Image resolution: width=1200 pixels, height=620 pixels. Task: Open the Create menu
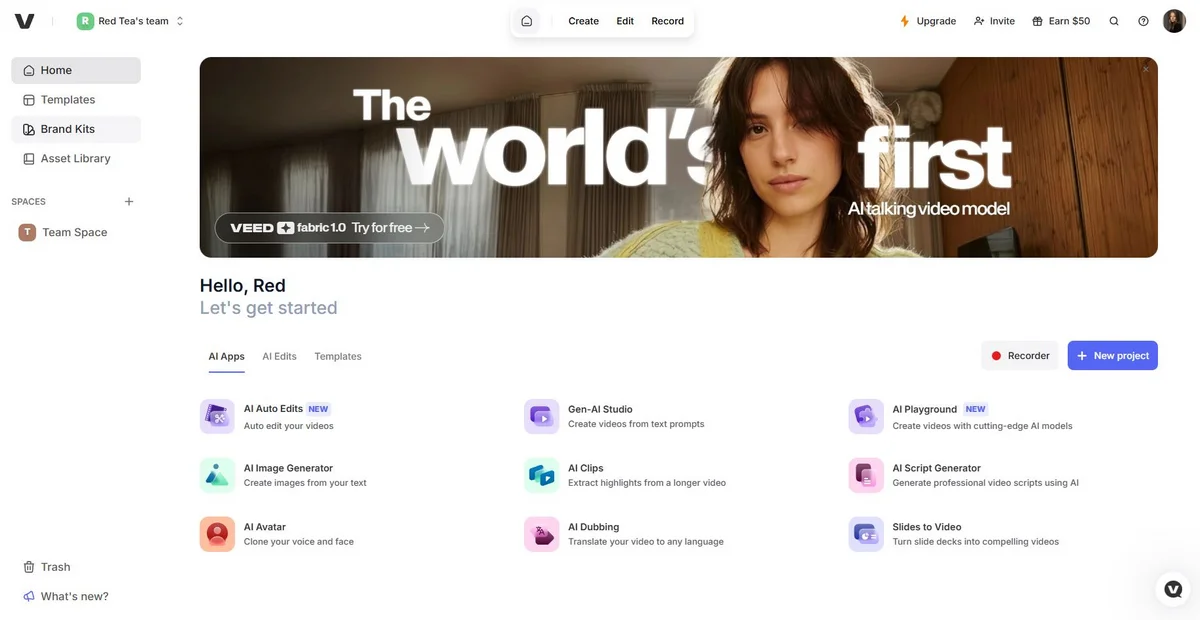pos(583,21)
